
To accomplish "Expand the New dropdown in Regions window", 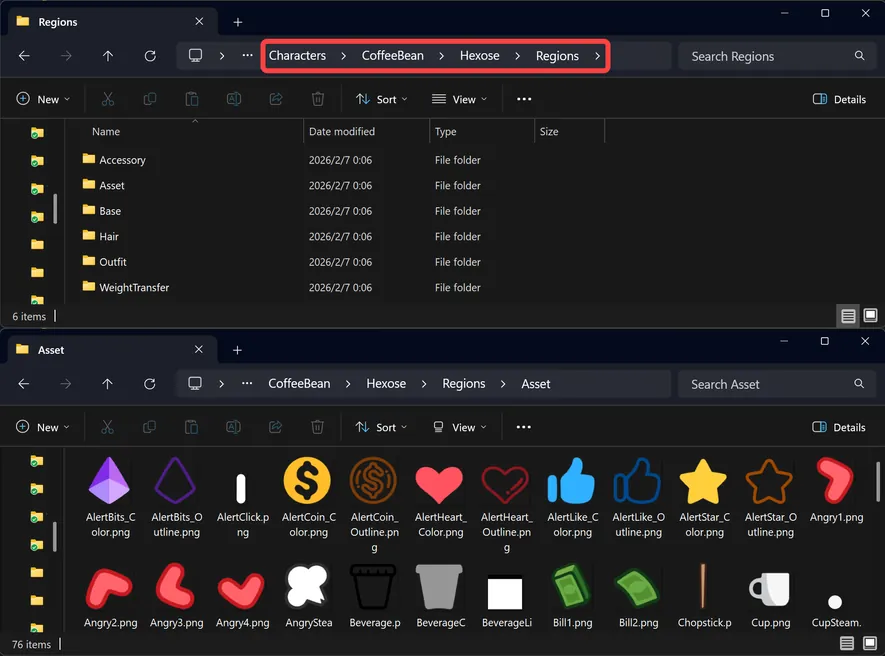I will [x=43, y=99].
